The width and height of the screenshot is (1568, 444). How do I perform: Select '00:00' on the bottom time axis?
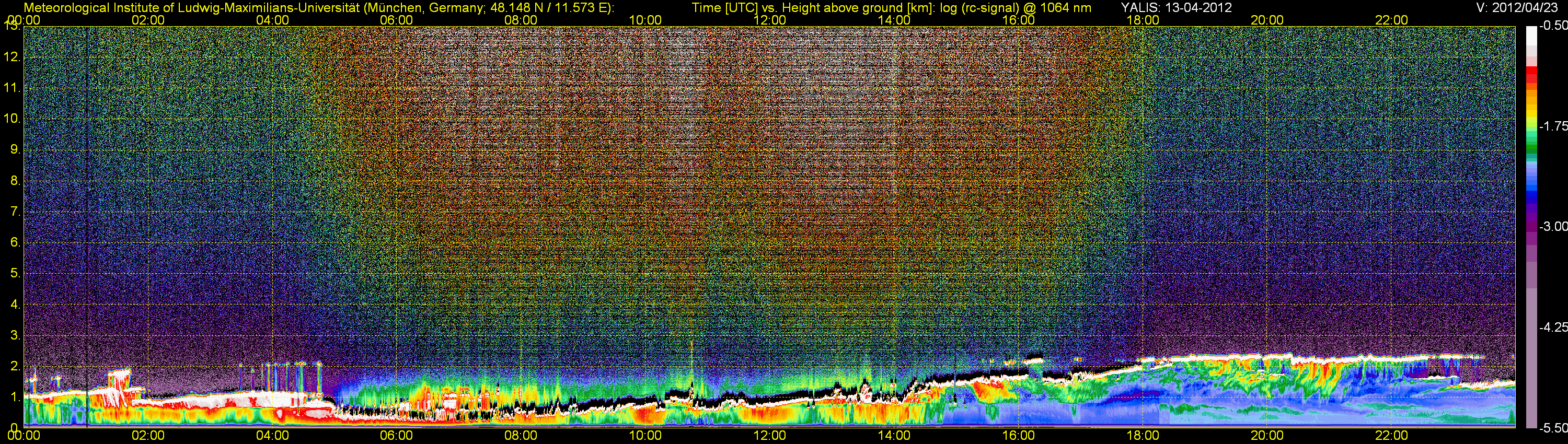(24, 436)
